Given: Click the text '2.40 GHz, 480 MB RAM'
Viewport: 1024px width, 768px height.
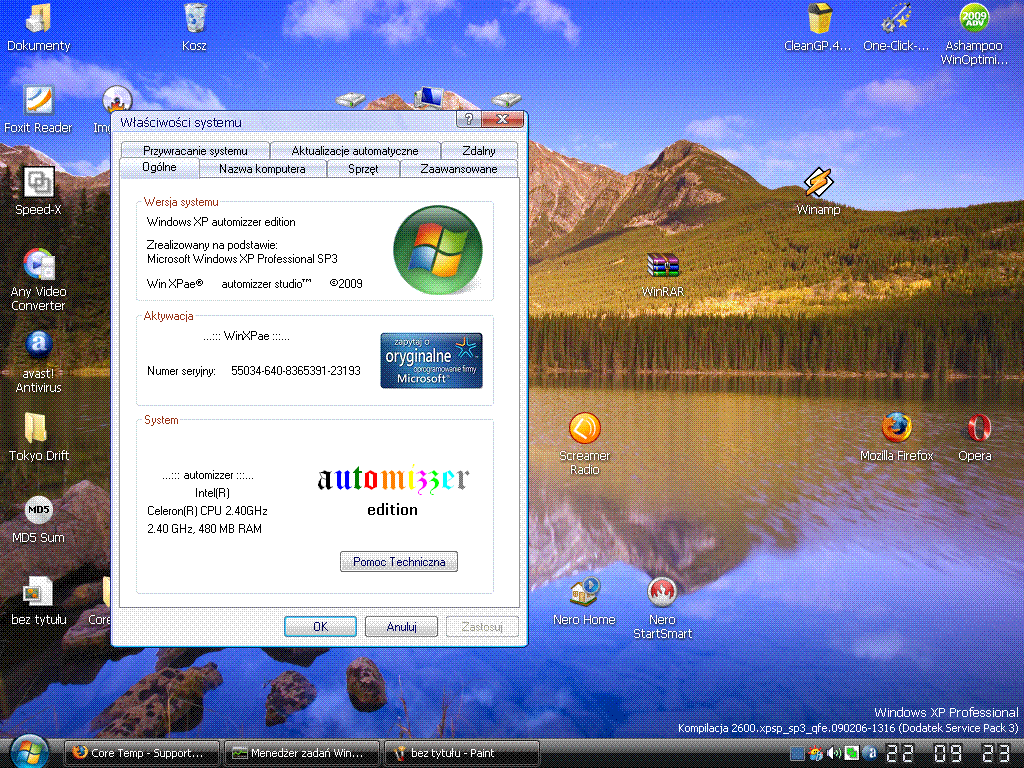Looking at the screenshot, I should coord(204,529).
